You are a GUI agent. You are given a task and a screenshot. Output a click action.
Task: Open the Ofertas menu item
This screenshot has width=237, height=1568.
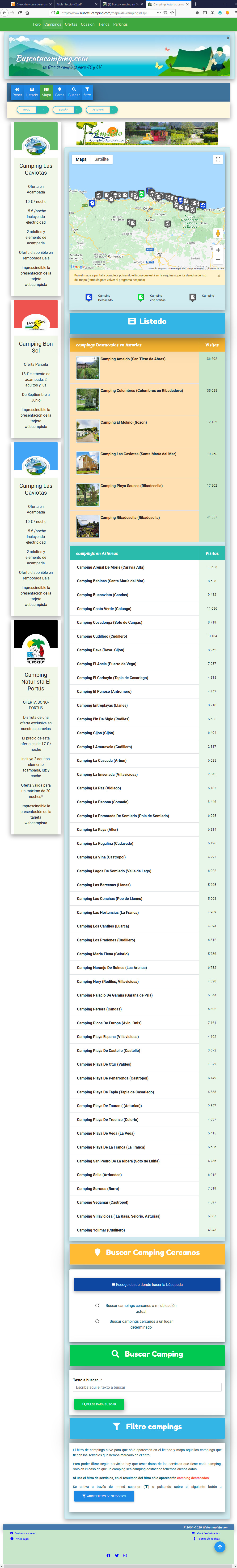point(71,24)
